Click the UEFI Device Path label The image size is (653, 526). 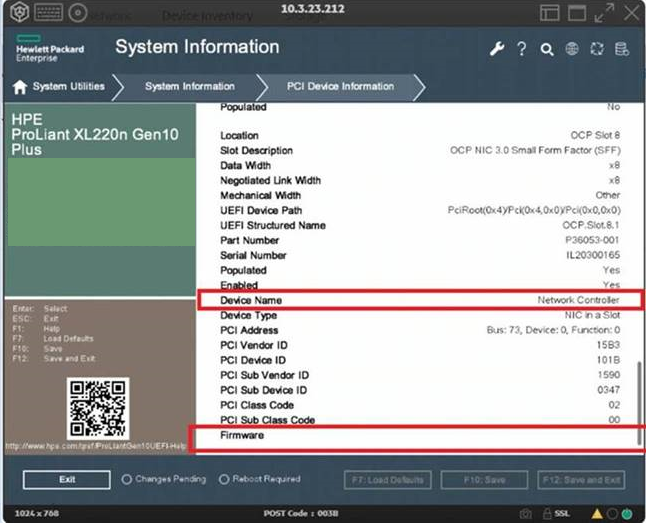(261, 211)
